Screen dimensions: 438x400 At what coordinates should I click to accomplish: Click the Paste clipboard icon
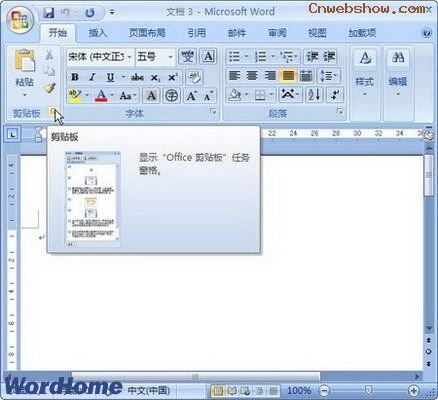click(24, 60)
